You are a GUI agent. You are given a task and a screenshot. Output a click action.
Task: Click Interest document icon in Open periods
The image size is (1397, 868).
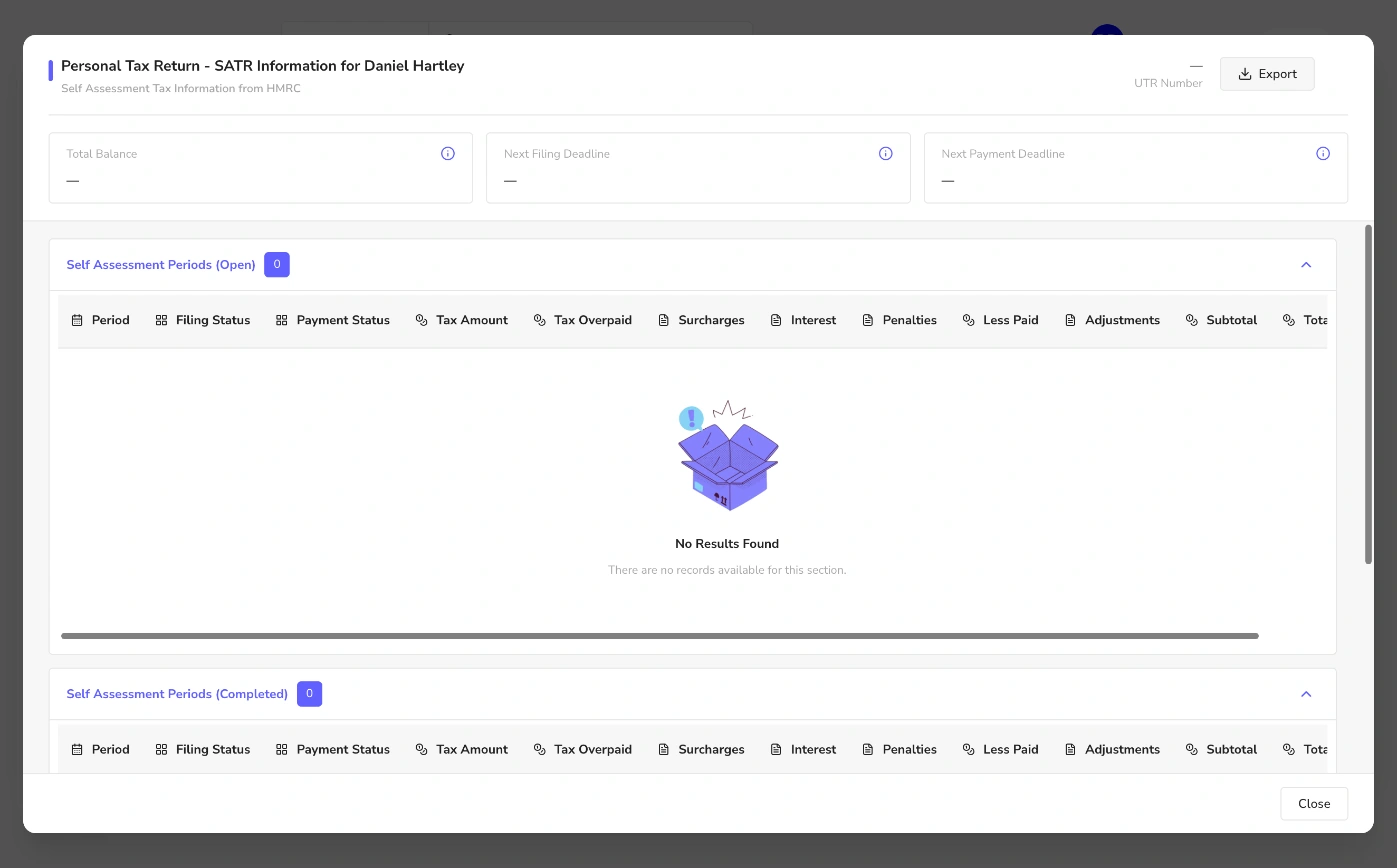click(776, 320)
